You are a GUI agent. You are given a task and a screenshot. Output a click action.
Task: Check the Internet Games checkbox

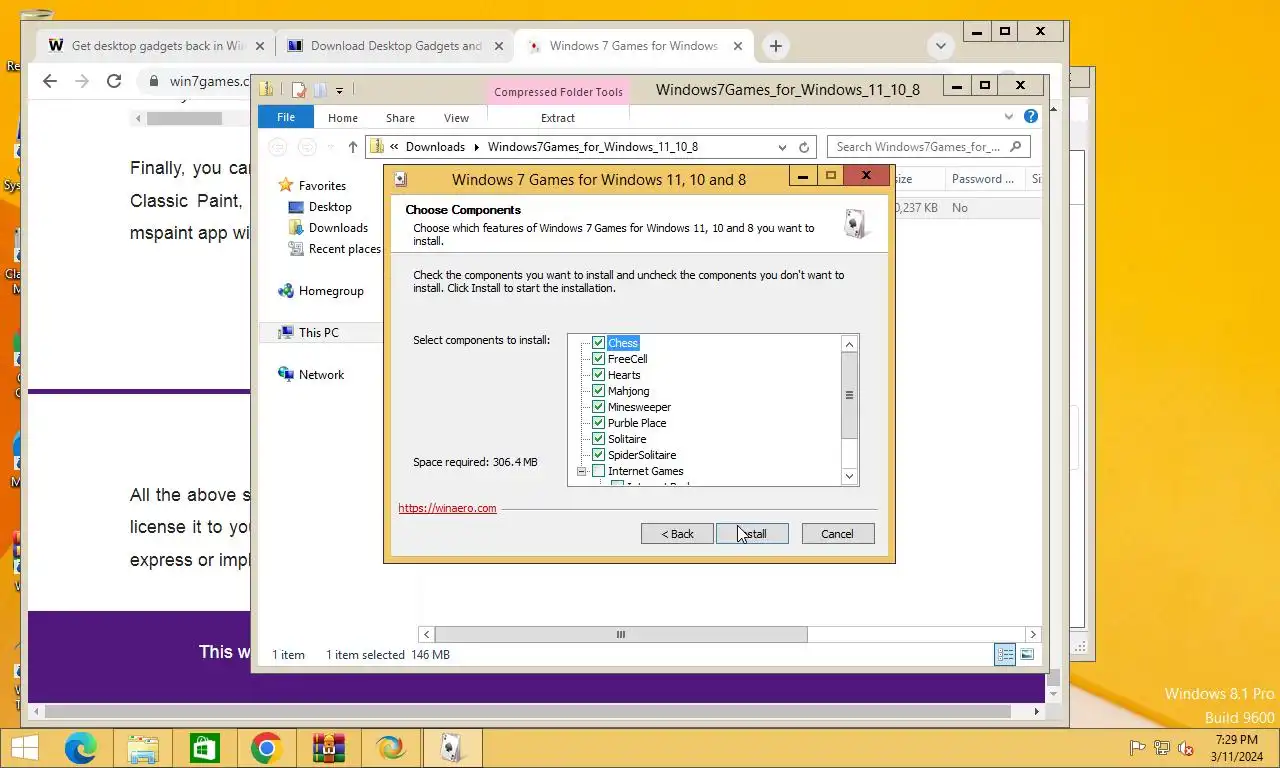[x=599, y=471]
